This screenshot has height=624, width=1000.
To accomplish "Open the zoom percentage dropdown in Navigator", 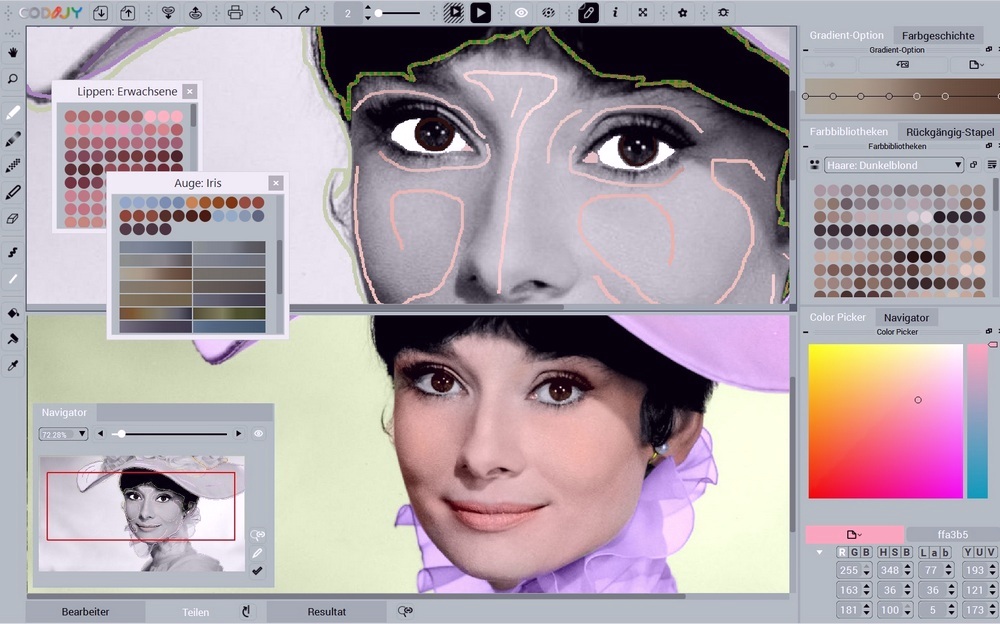I will [x=63, y=433].
